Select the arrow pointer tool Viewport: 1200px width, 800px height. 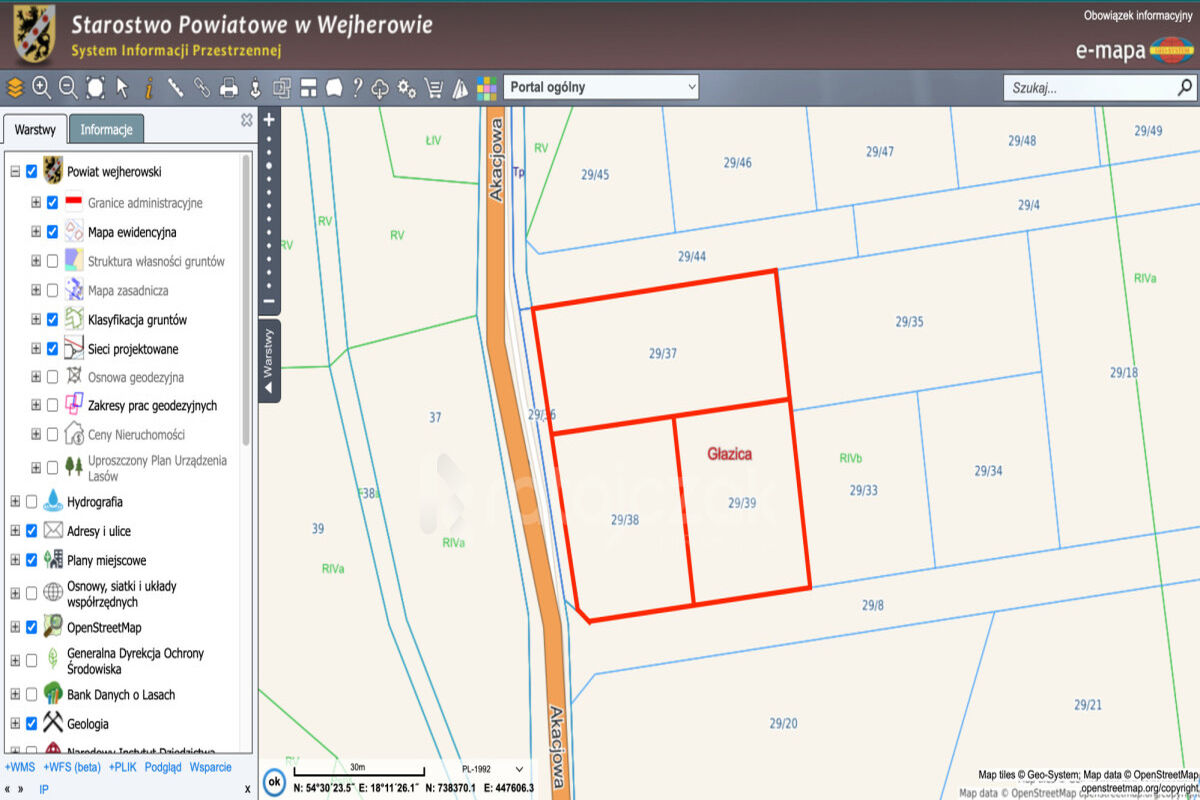click(x=122, y=88)
